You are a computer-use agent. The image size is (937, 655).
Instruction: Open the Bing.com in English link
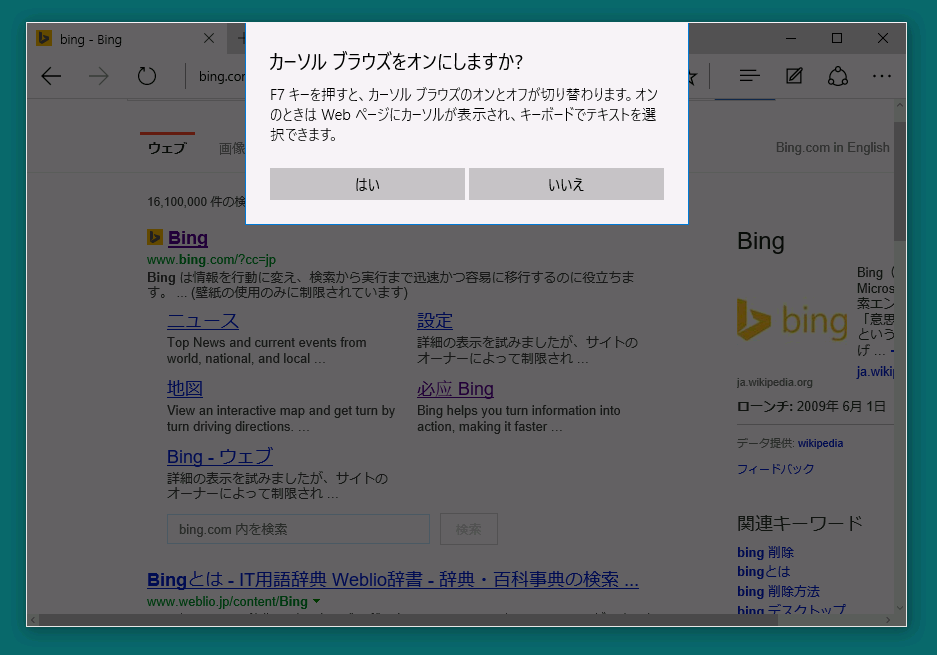832,147
